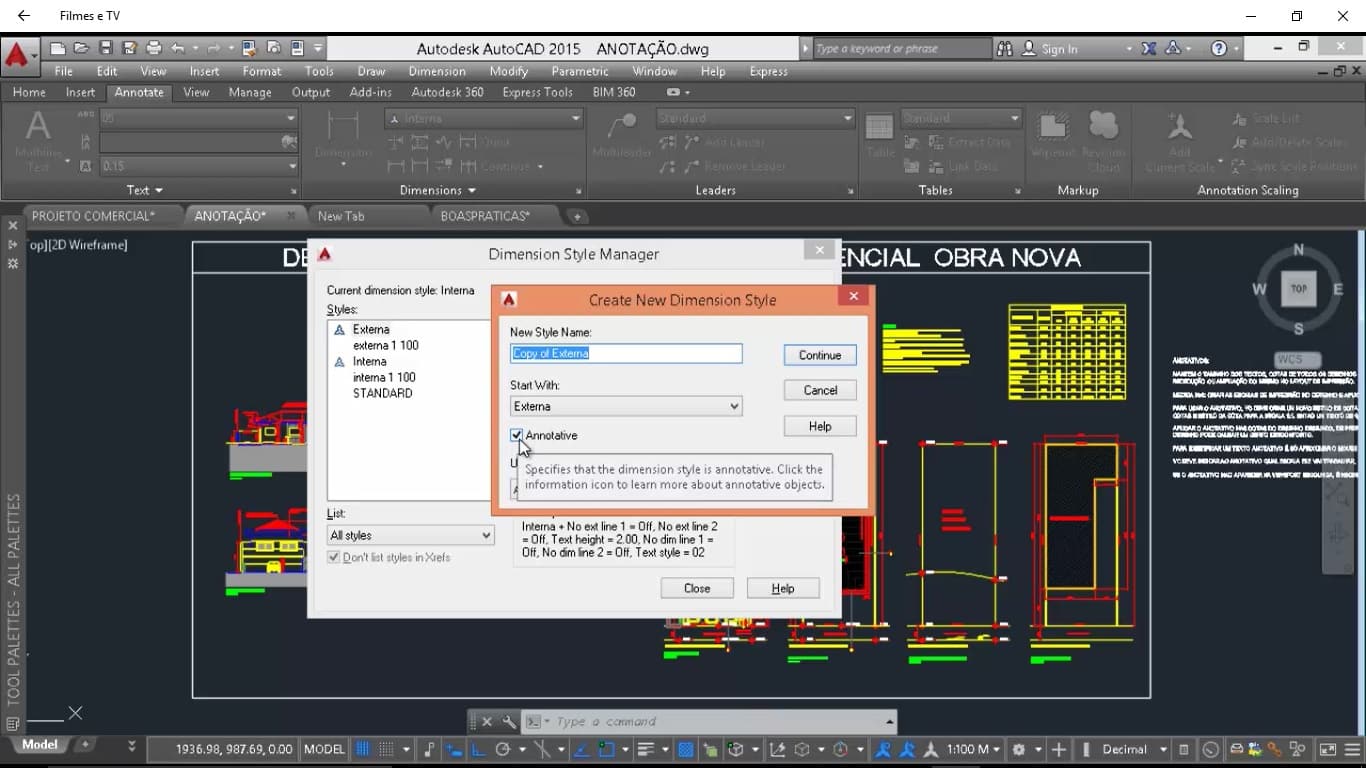
Task: Open the status bar Customization menu icon
Action: click(x=1352, y=749)
